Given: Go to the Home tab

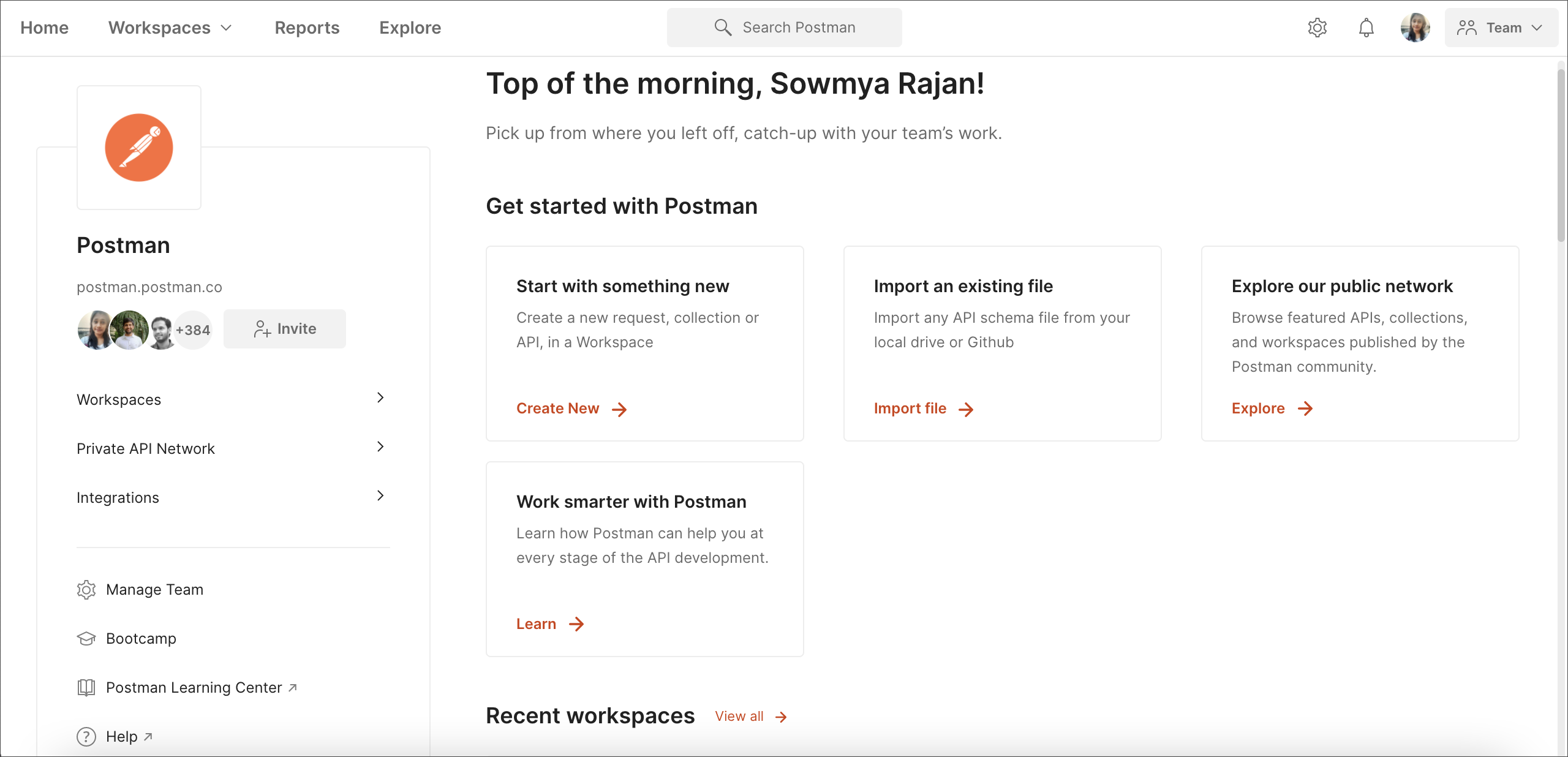Looking at the screenshot, I should (x=44, y=28).
